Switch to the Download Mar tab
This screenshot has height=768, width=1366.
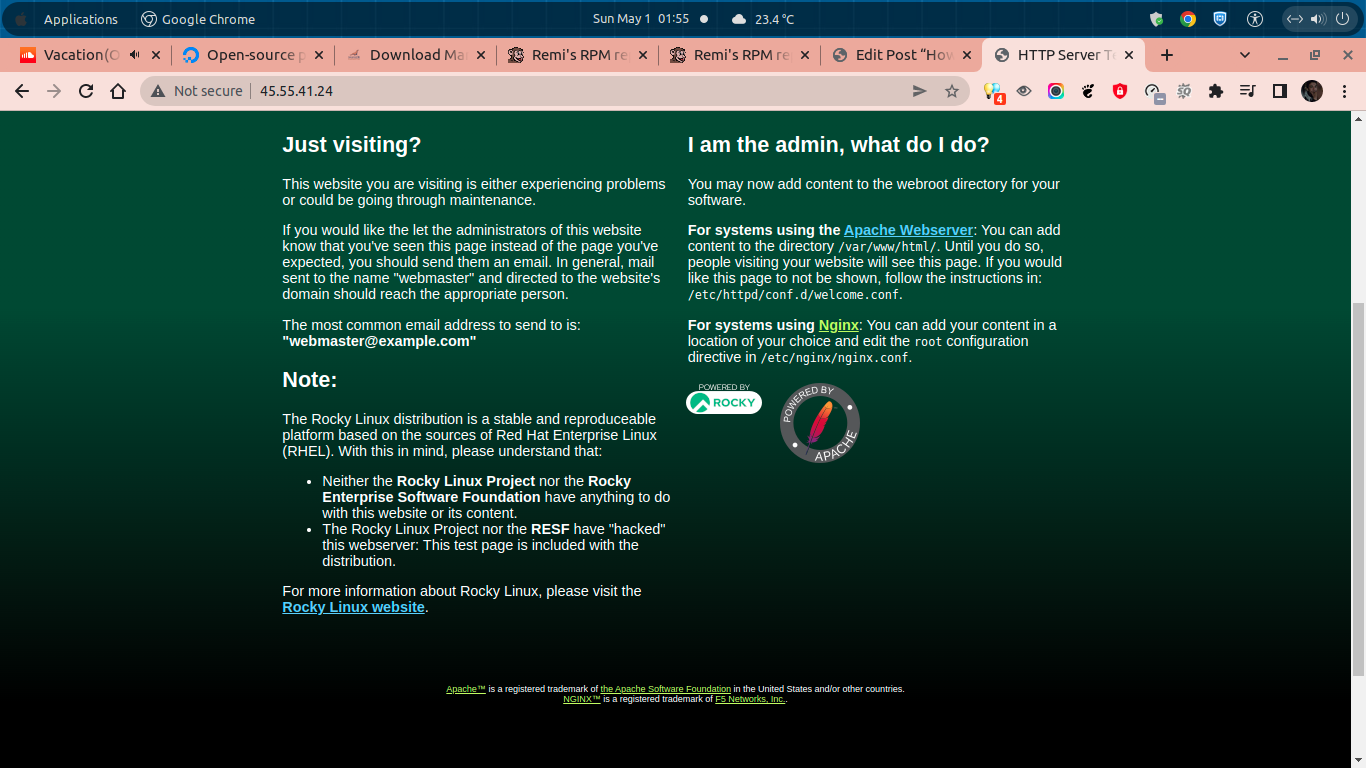point(415,55)
